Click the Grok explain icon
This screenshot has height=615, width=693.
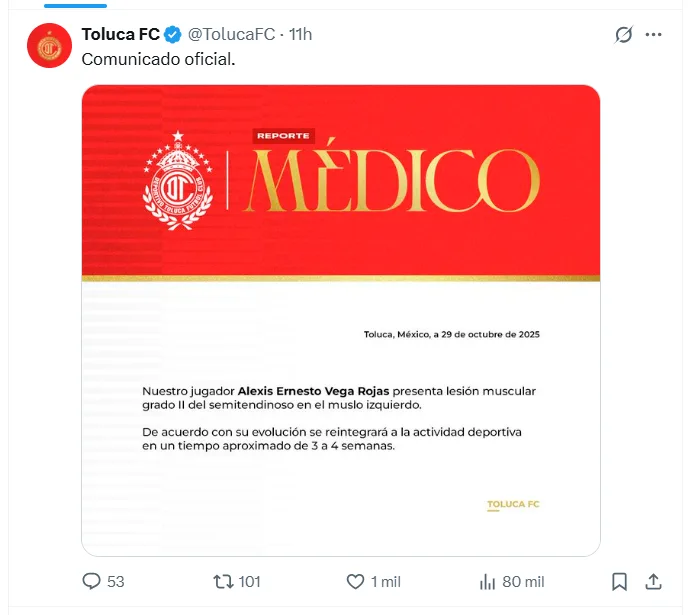click(x=623, y=34)
